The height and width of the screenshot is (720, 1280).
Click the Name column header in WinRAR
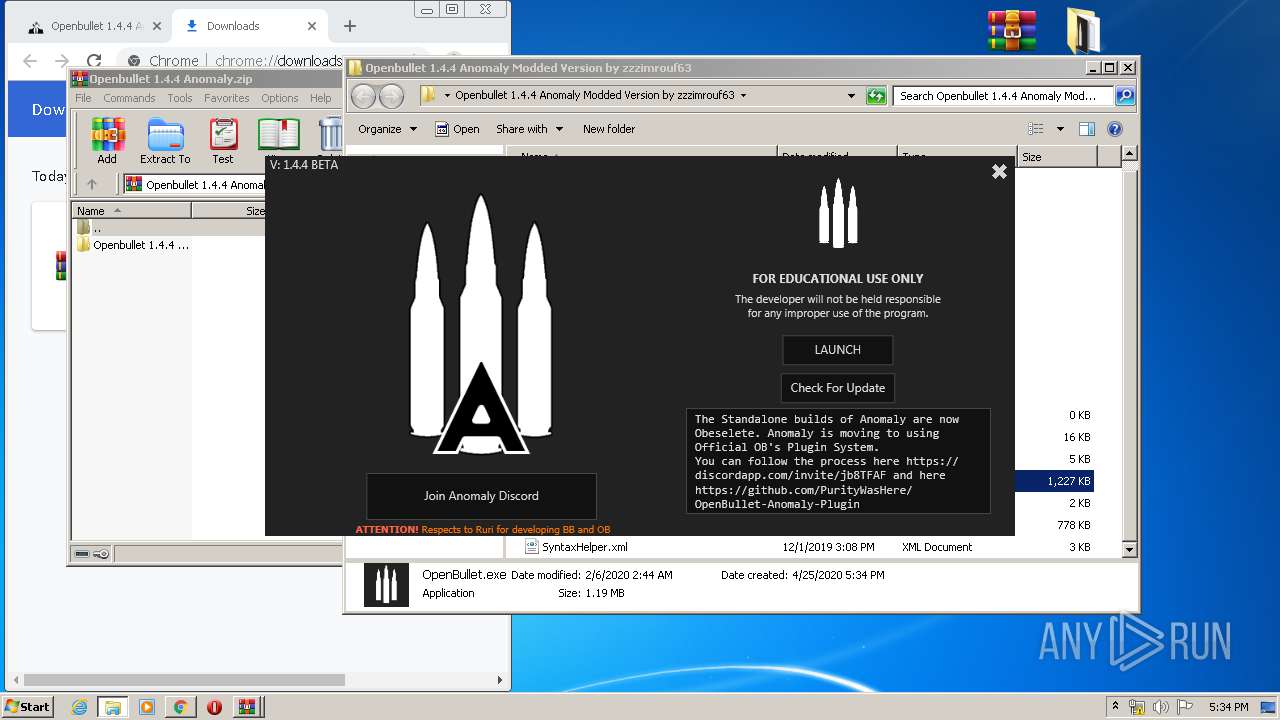pyautogui.click(x=132, y=211)
